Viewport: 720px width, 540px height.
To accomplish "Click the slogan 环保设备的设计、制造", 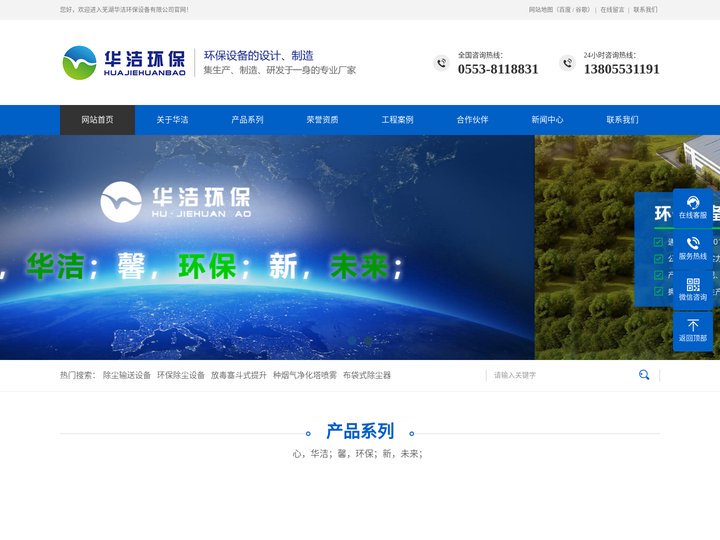I will click(x=259, y=56).
